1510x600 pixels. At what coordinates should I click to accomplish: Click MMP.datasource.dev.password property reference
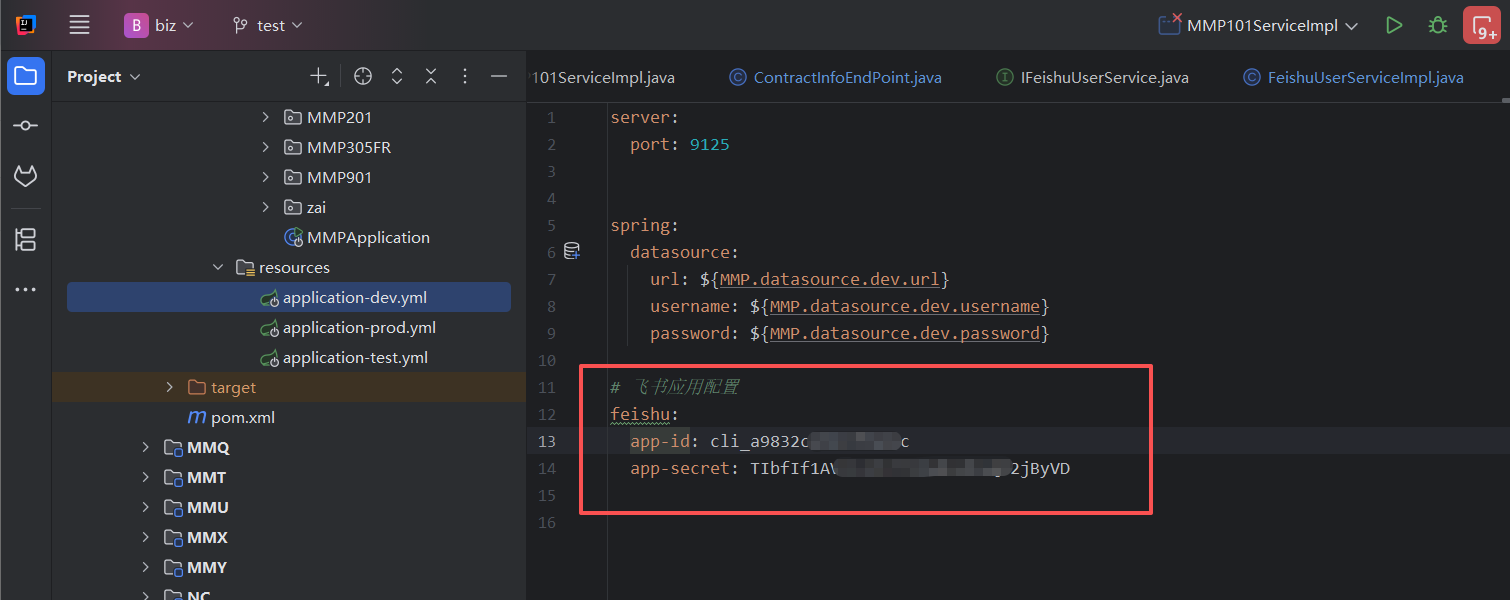point(905,333)
